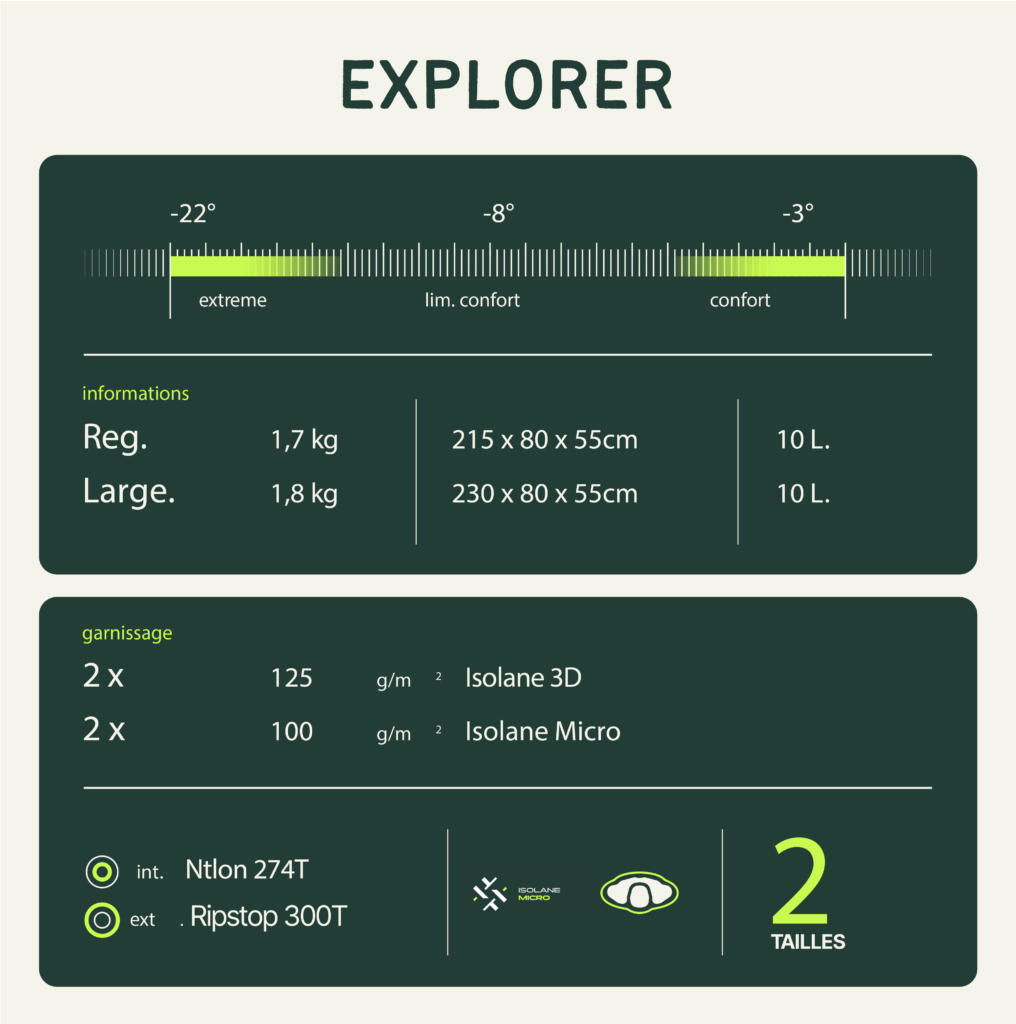Expand the informations section

135,393
